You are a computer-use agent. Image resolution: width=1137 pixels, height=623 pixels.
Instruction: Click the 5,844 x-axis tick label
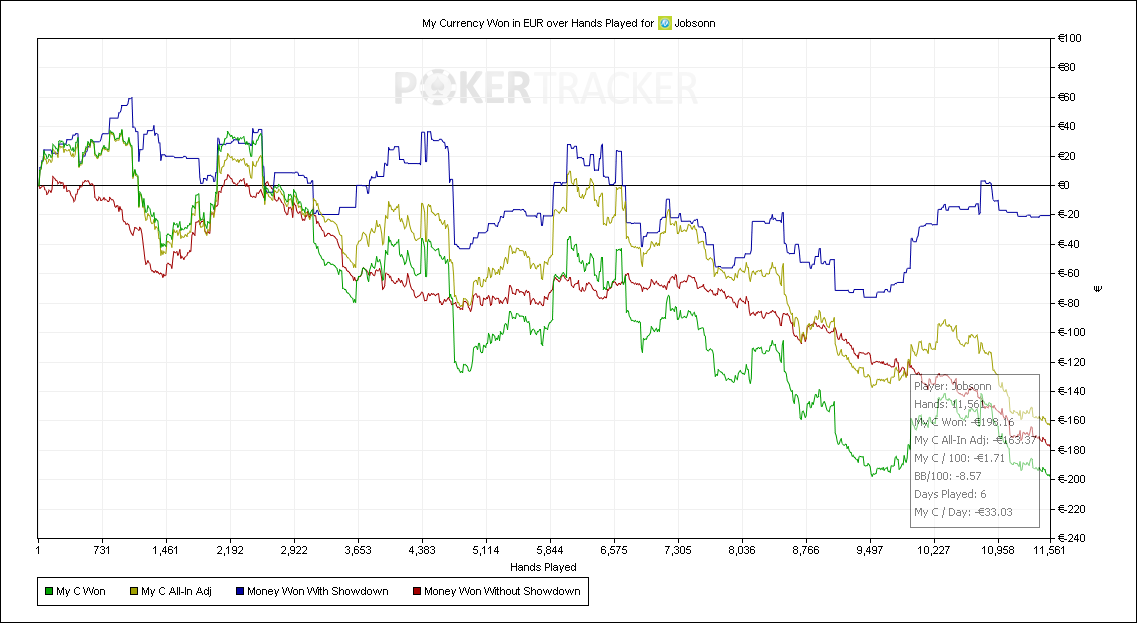pyautogui.click(x=550, y=550)
